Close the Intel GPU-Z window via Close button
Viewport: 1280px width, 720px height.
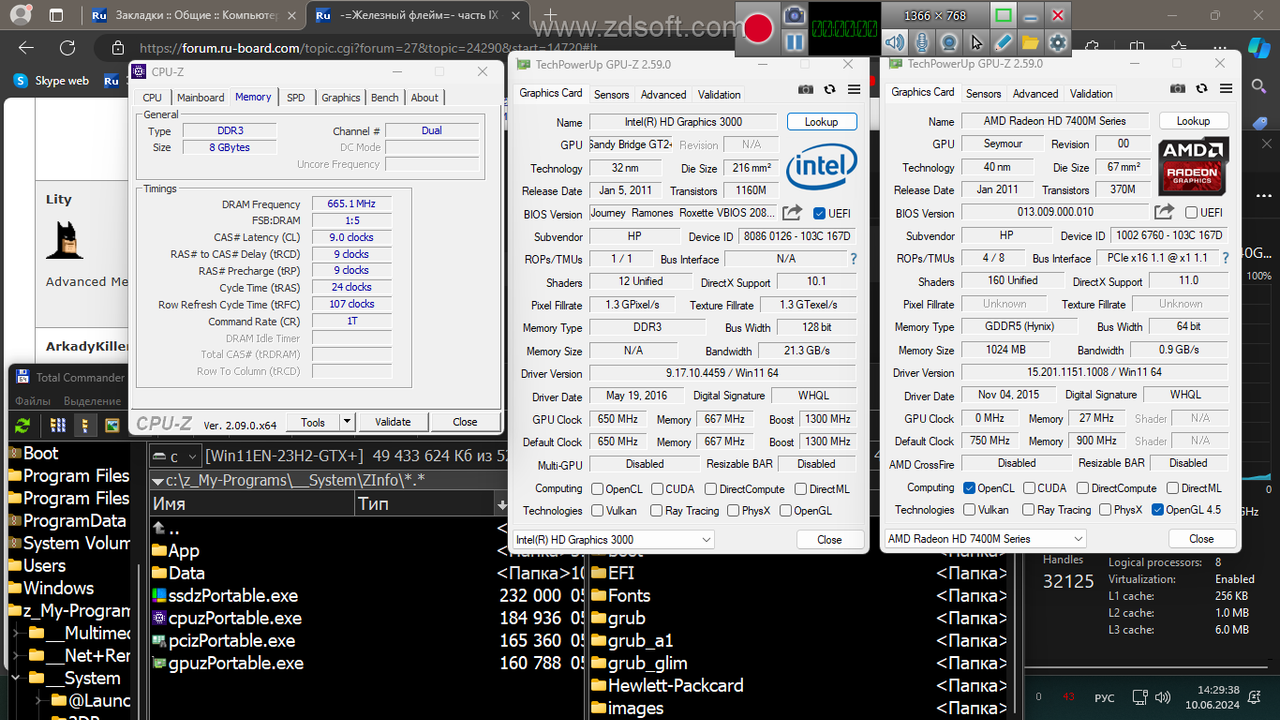click(x=829, y=539)
